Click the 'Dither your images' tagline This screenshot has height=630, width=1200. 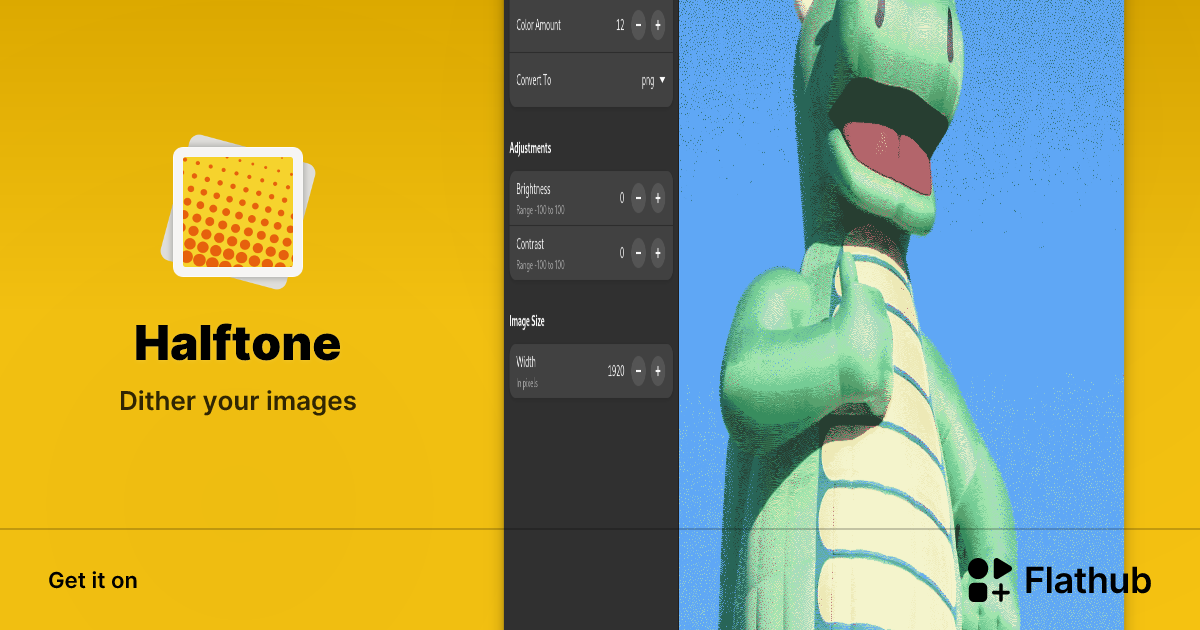point(238,401)
